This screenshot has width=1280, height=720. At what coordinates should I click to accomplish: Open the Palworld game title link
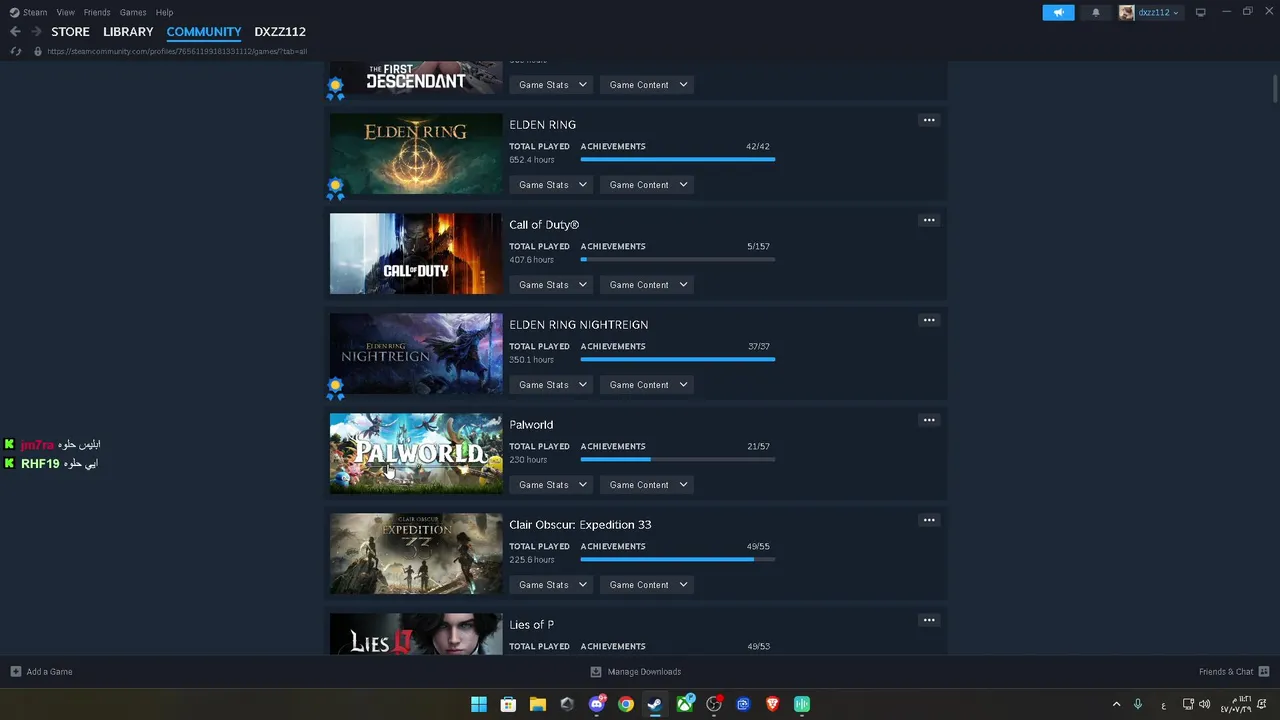[x=531, y=425]
